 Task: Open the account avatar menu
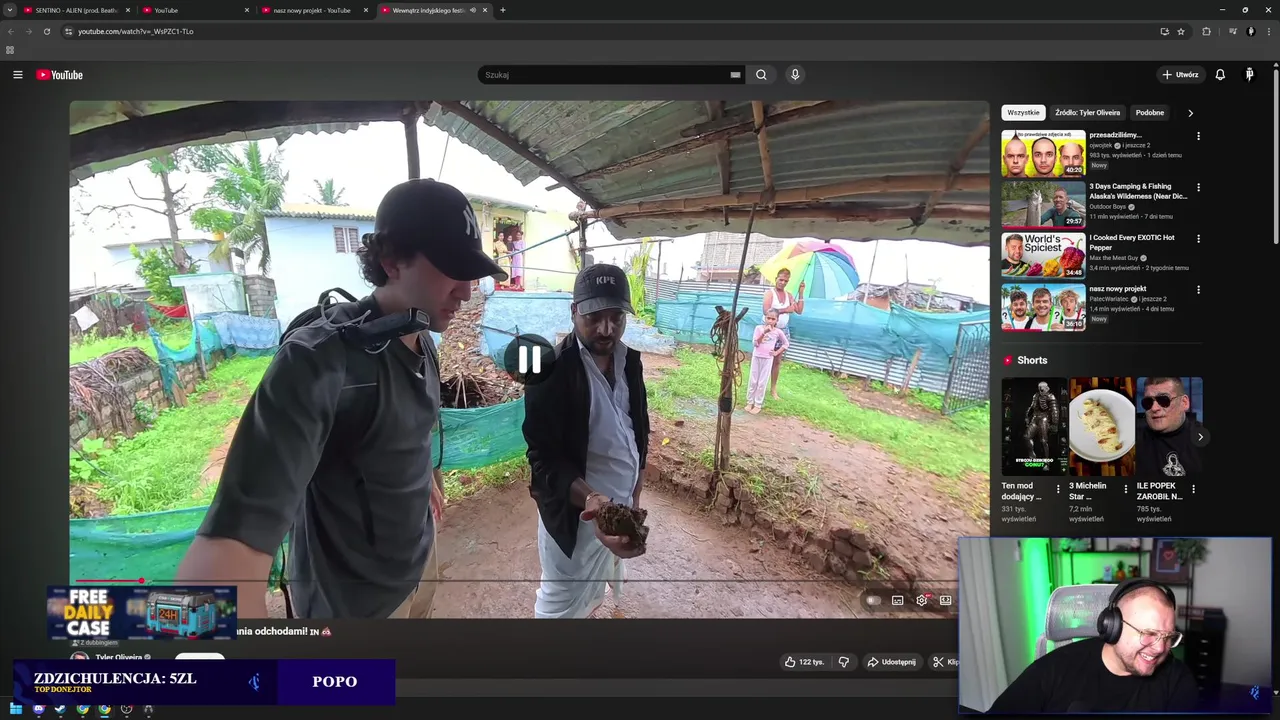[1249, 75]
